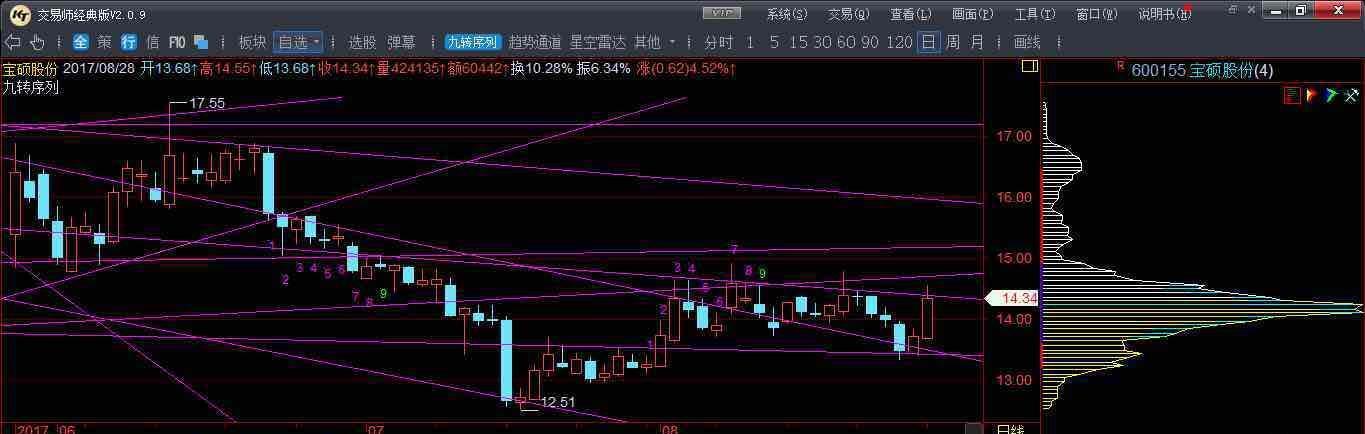Click the 行 quotes toolbar icon

pos(128,43)
